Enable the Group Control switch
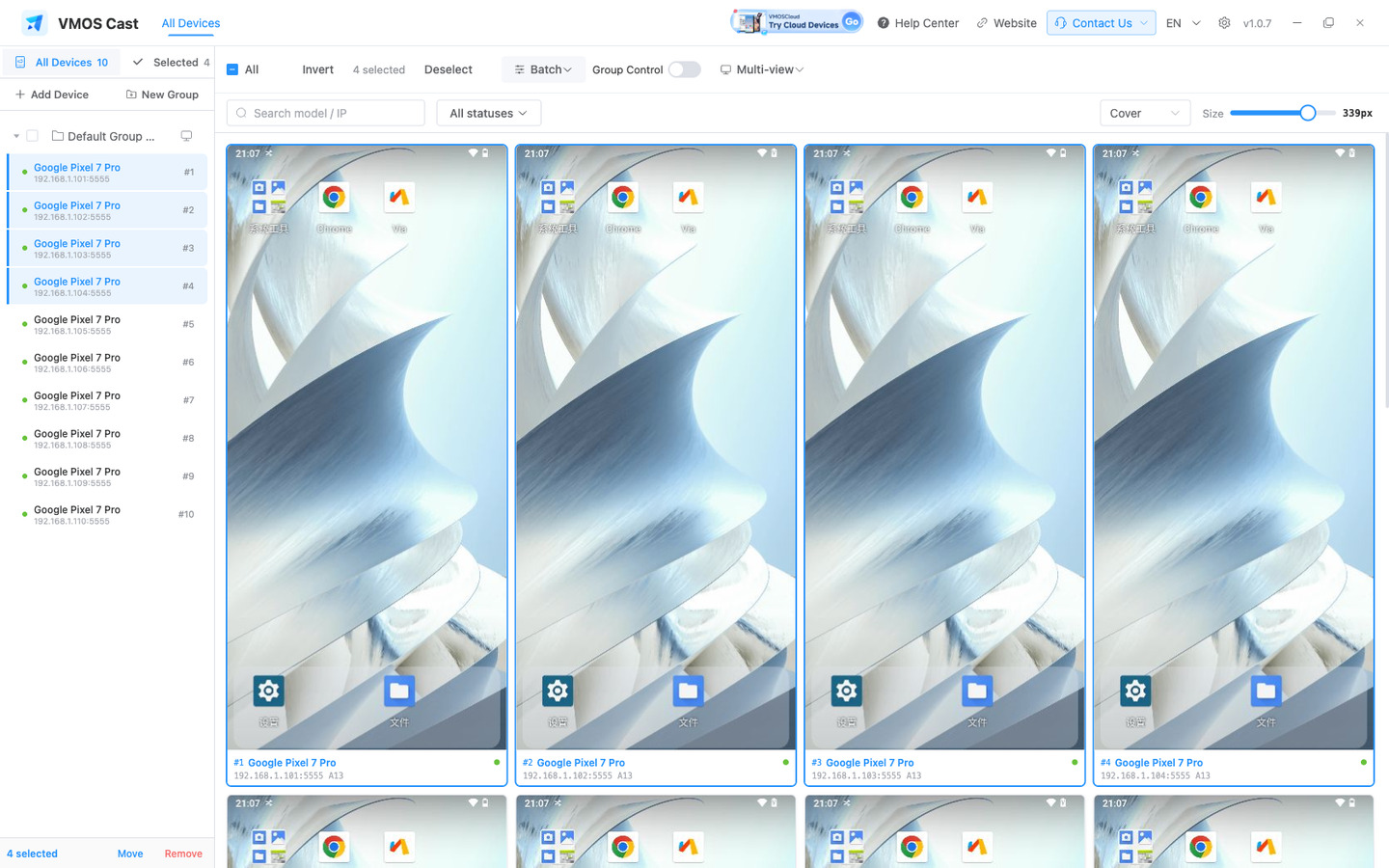Image resolution: width=1389 pixels, height=868 pixels. click(x=684, y=69)
